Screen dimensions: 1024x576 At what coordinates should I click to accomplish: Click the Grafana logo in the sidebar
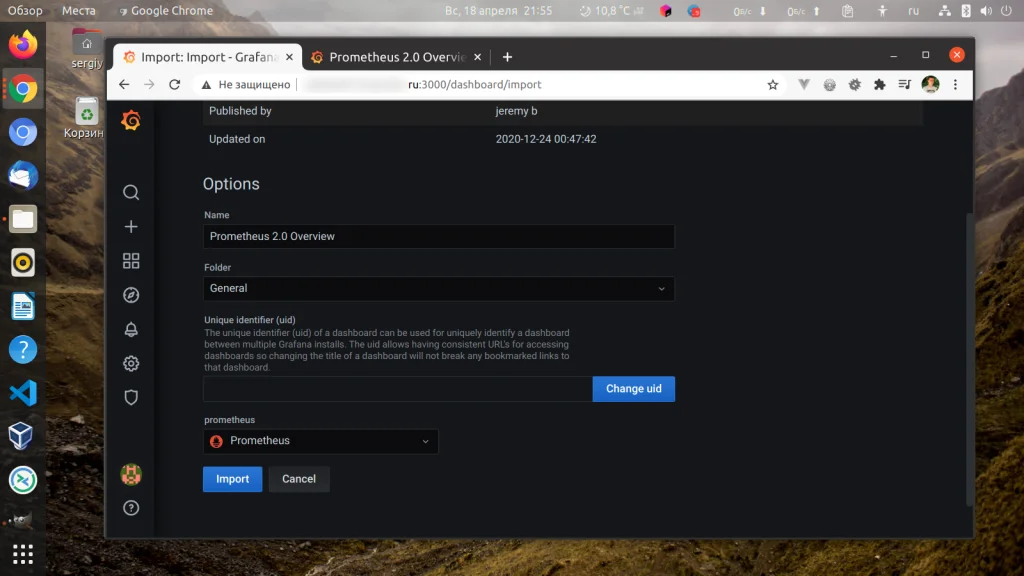tap(131, 122)
